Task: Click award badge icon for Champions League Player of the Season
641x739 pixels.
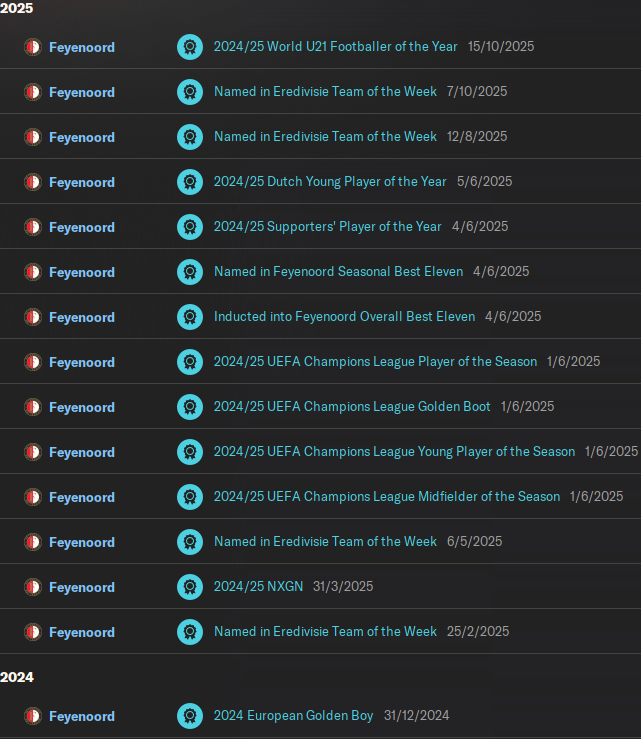Action: (x=190, y=362)
